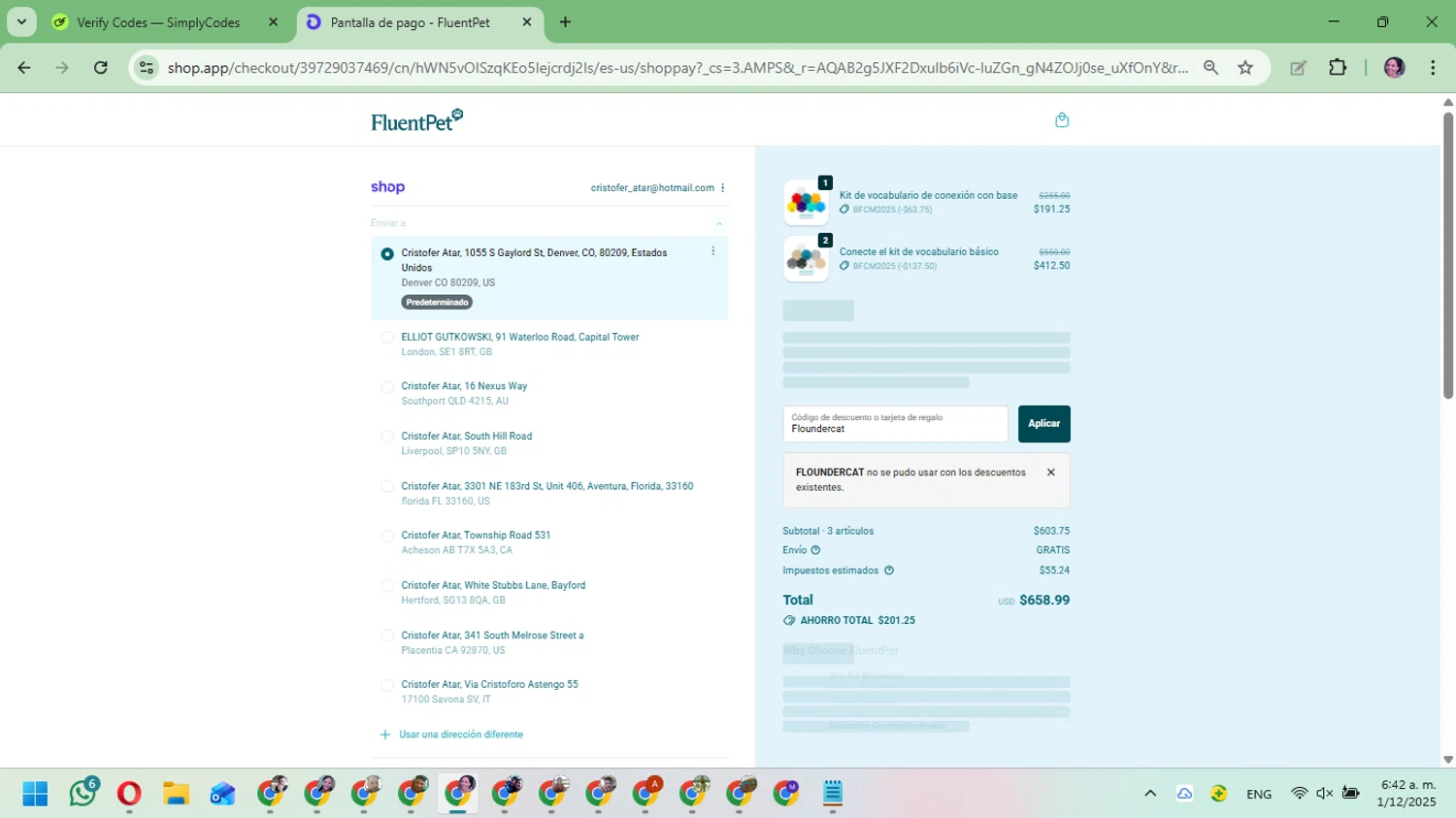Show hidden system tray icons

tap(1150, 794)
